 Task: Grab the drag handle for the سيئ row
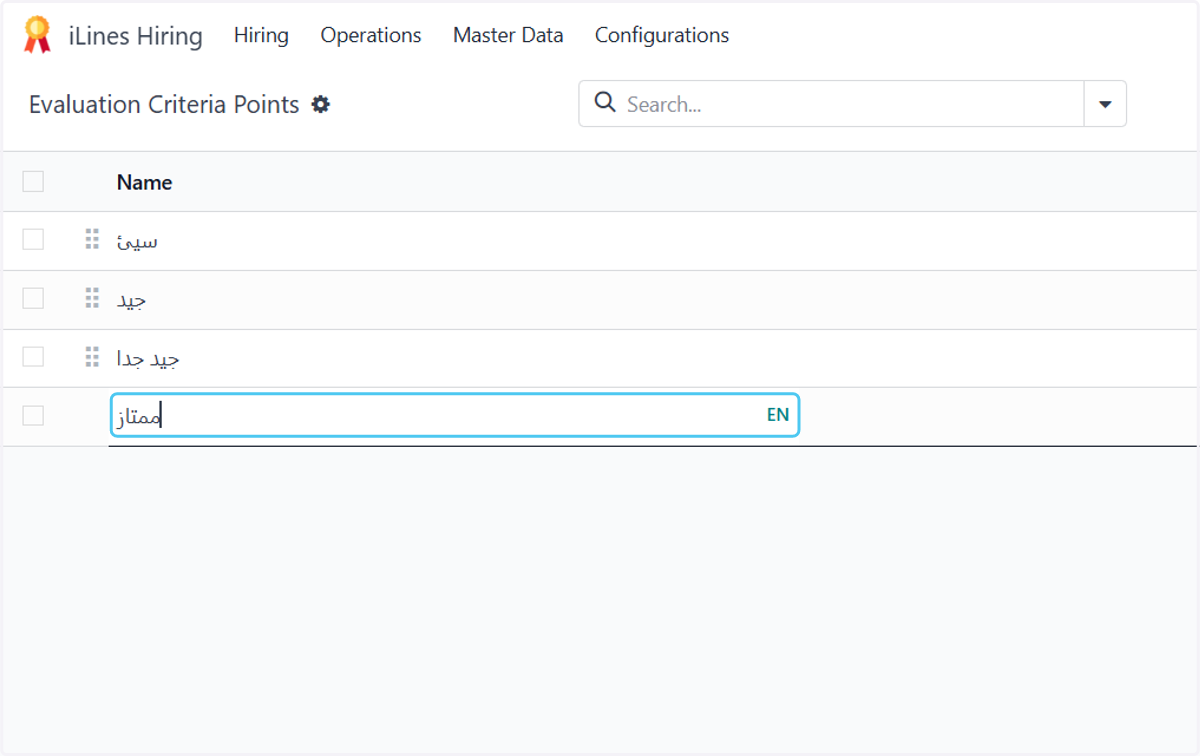coord(92,240)
